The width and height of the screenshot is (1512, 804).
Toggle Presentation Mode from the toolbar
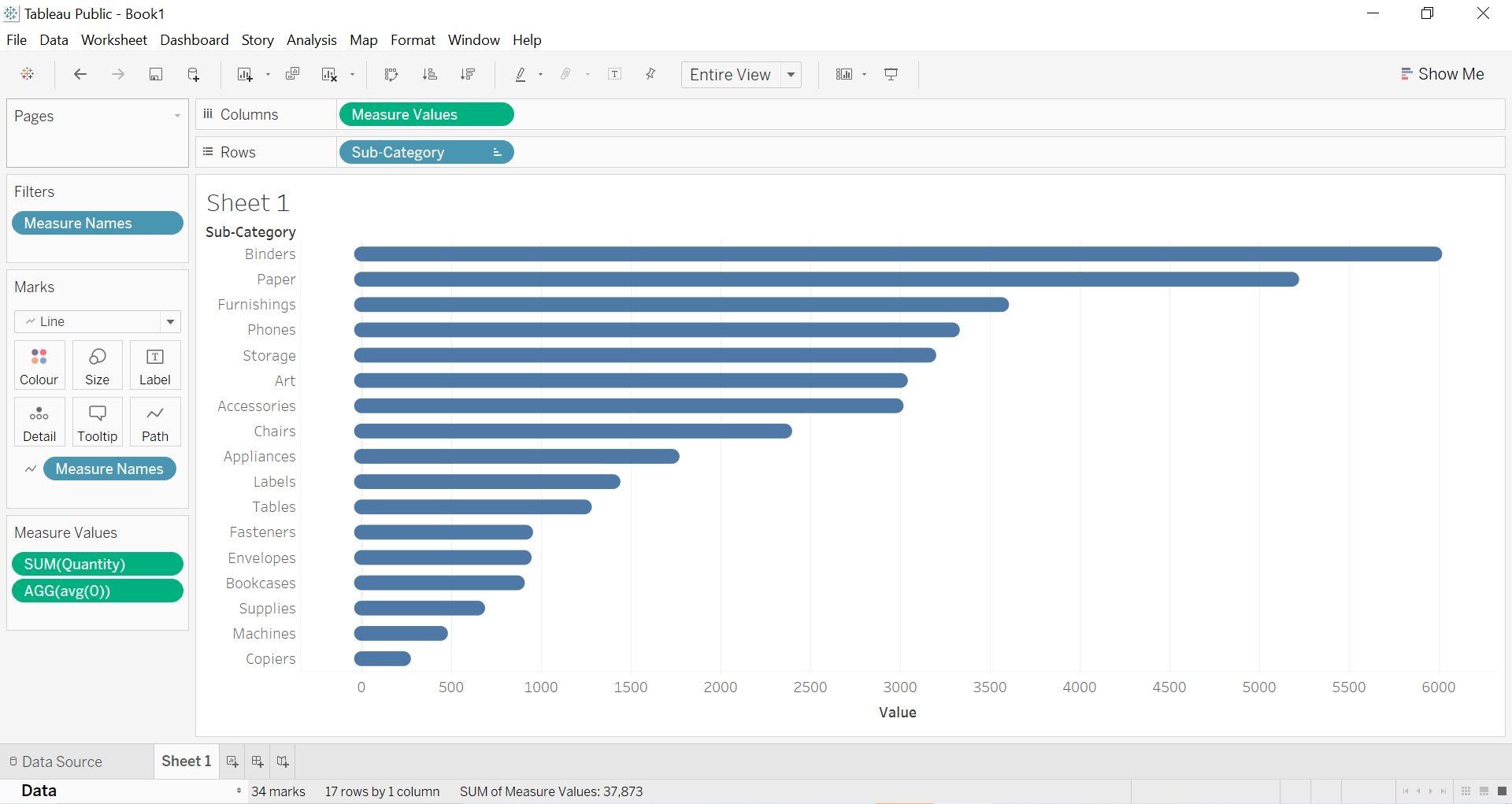click(891, 74)
